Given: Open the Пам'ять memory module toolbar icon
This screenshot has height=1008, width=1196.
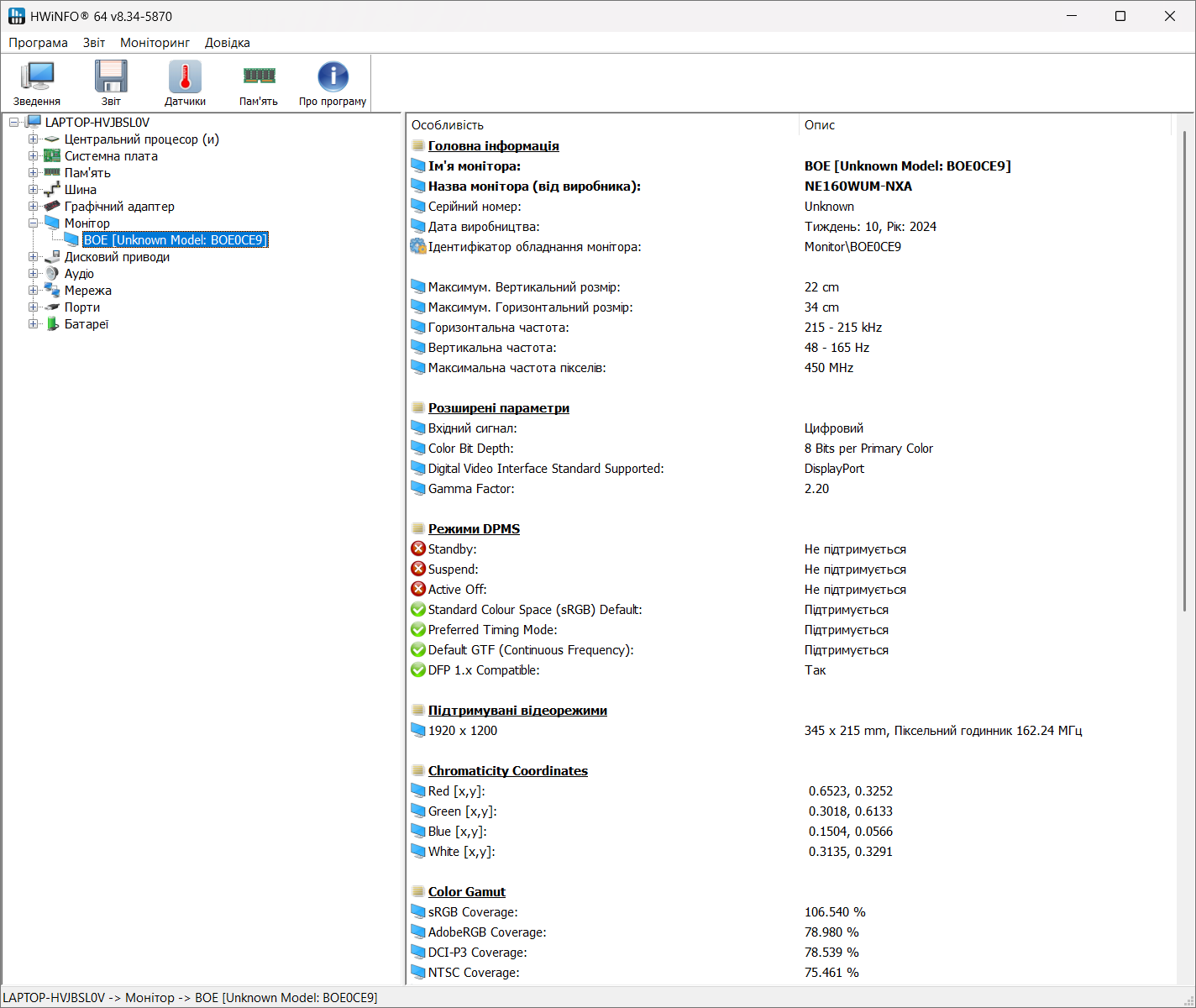Looking at the screenshot, I should click(259, 83).
